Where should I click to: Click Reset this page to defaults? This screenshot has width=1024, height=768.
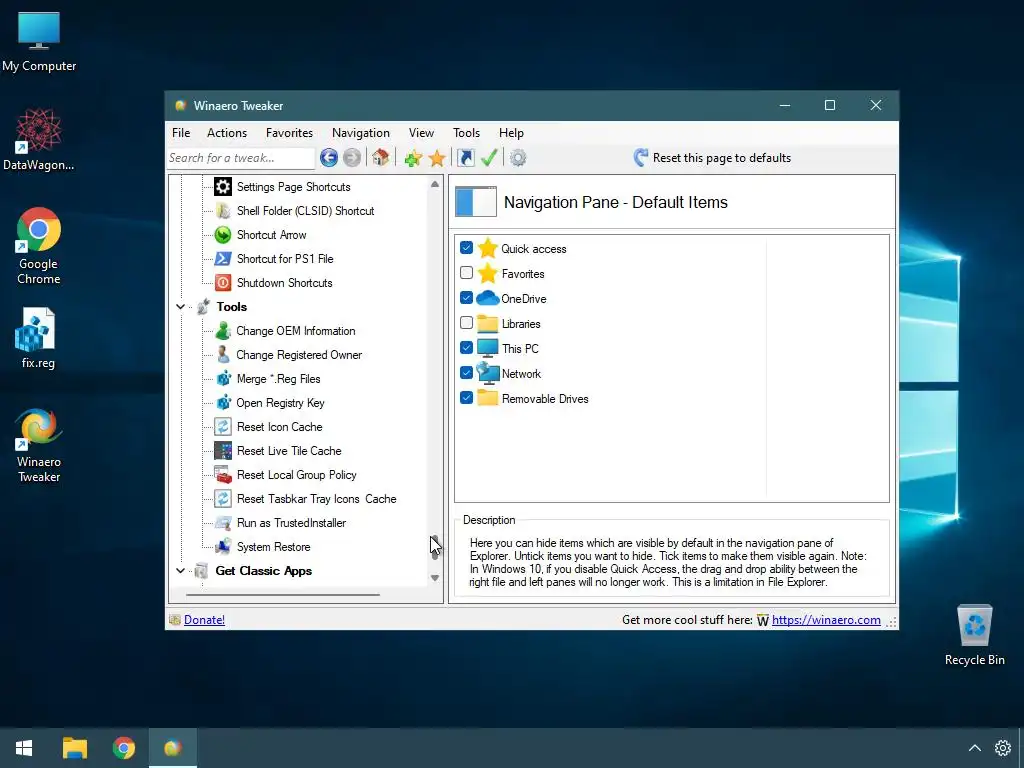pos(712,157)
